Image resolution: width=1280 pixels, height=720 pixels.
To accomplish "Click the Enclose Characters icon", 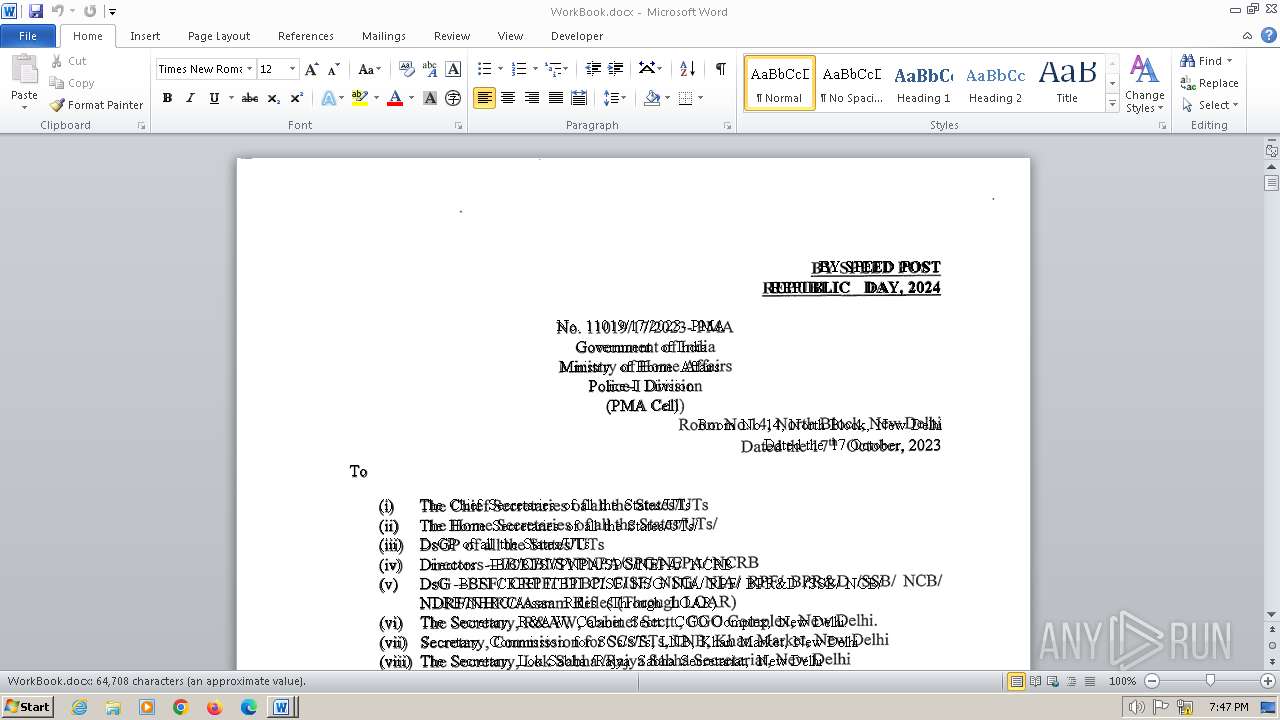I will 453,98.
